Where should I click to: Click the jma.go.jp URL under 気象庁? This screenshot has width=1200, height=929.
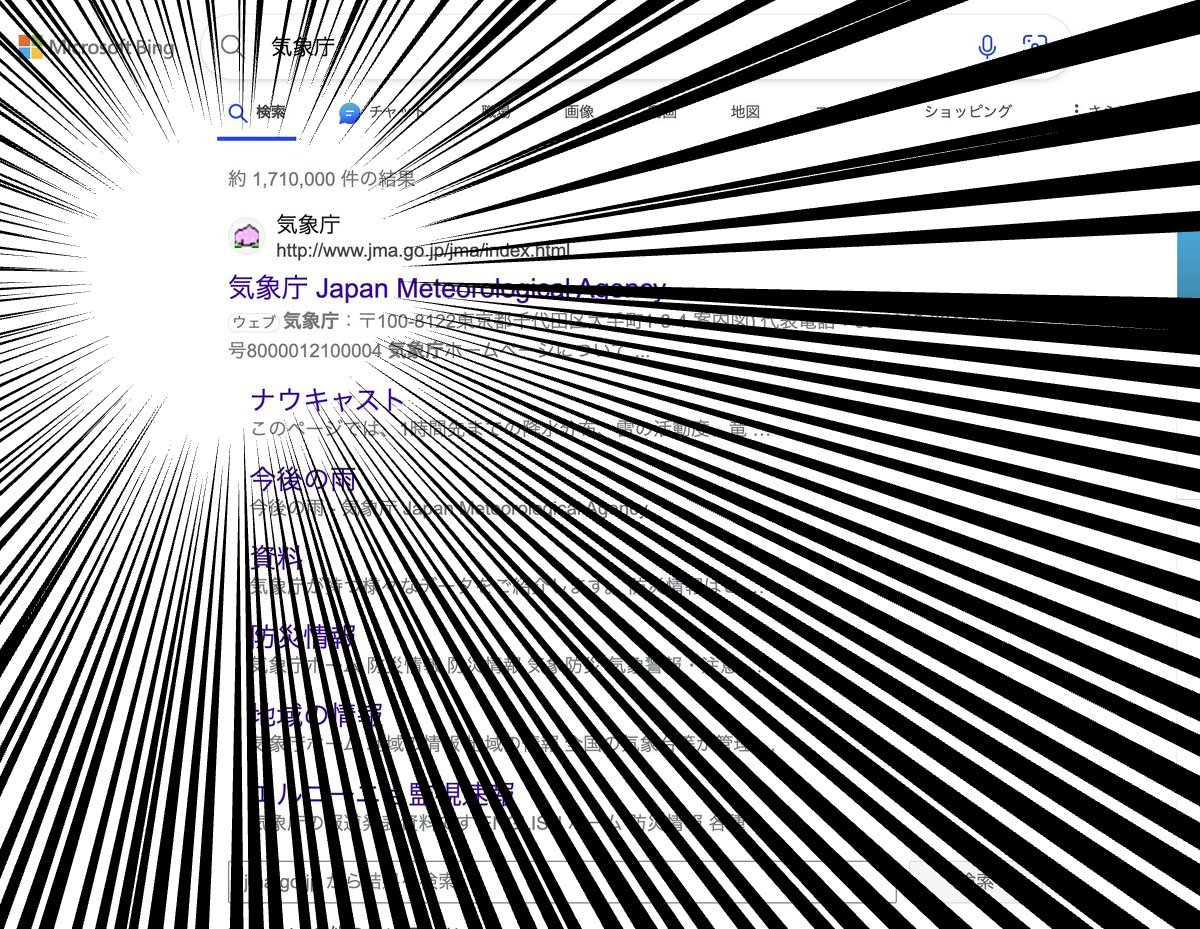coord(422,250)
